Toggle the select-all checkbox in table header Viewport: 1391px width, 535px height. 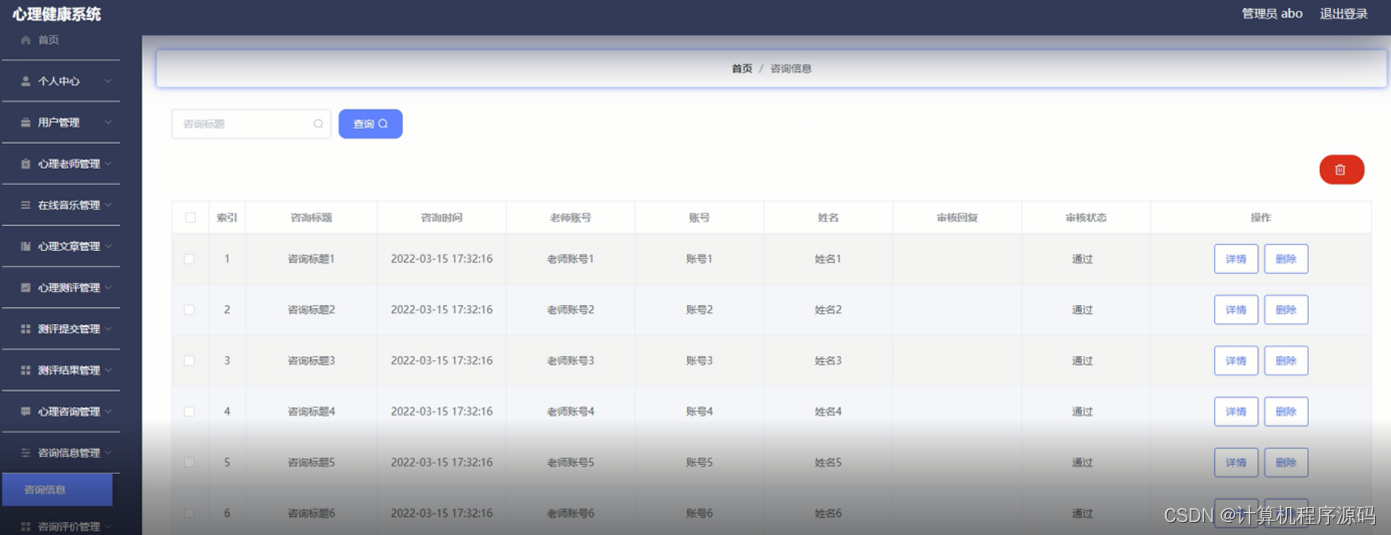(x=190, y=217)
